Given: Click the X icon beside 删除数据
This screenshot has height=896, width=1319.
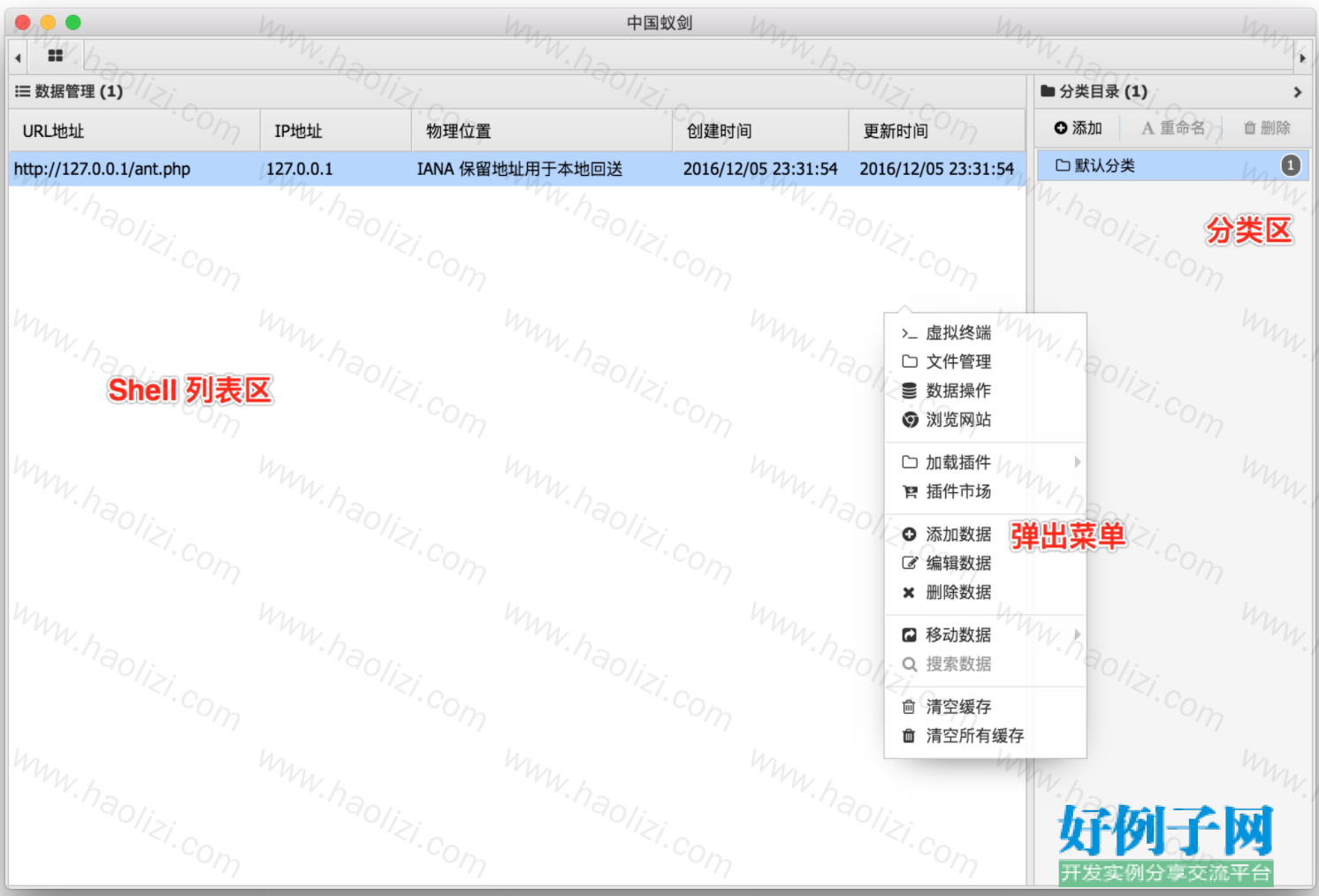Looking at the screenshot, I should pyautogui.click(x=909, y=592).
